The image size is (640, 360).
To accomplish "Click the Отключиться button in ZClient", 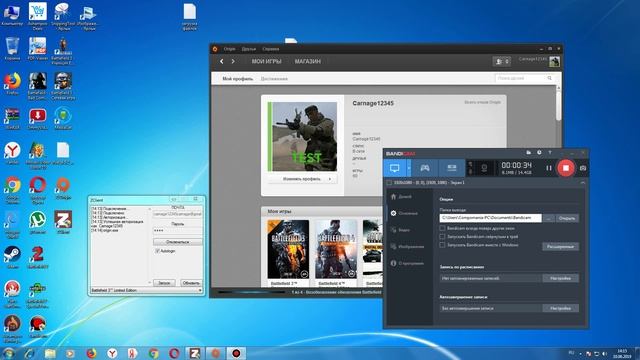I will [178, 242].
